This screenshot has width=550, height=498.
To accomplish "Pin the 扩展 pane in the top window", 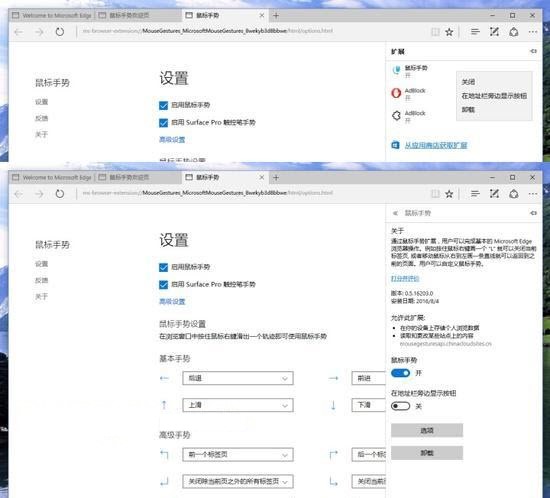I will (x=533, y=51).
